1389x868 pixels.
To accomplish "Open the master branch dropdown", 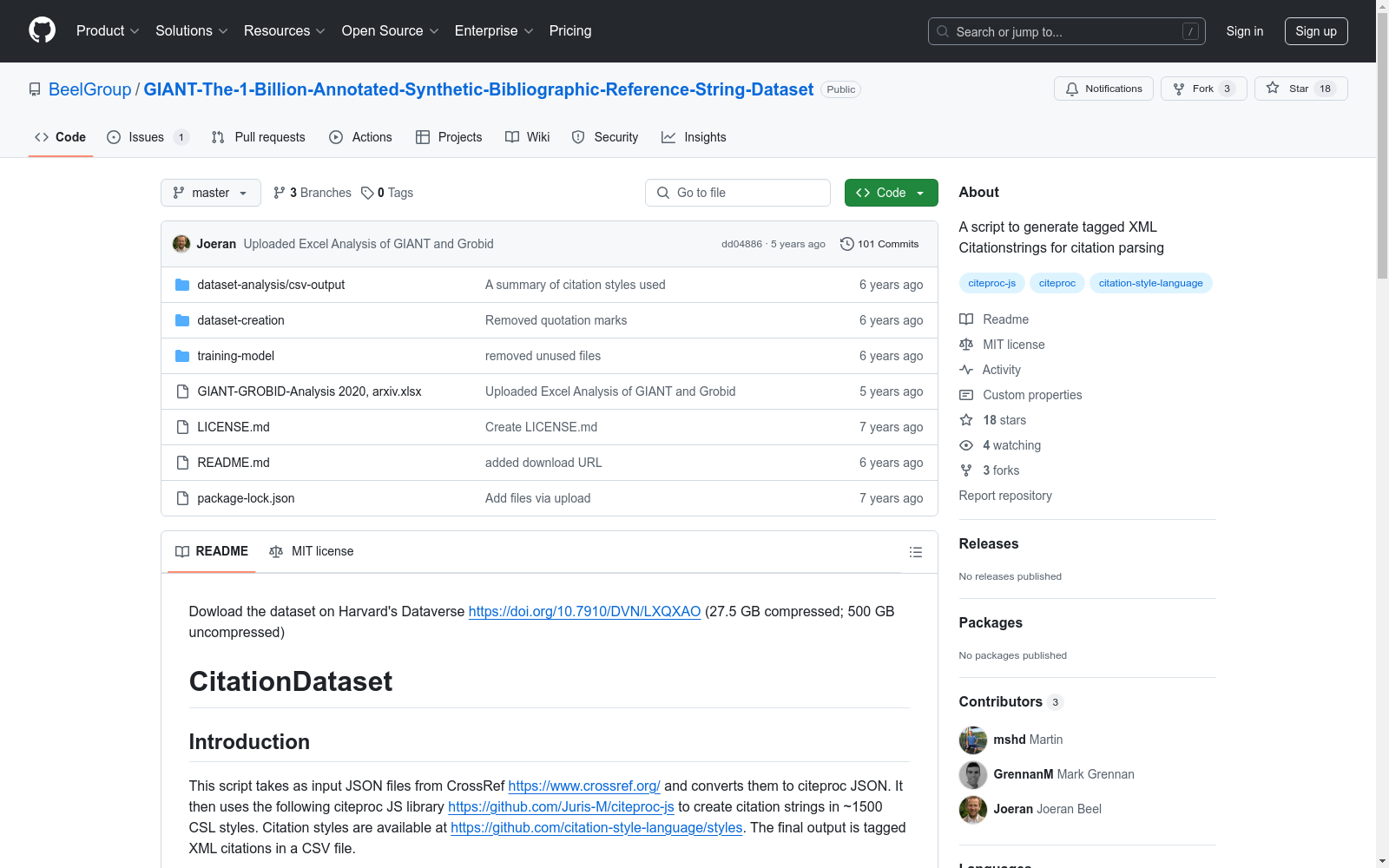I will tap(211, 193).
